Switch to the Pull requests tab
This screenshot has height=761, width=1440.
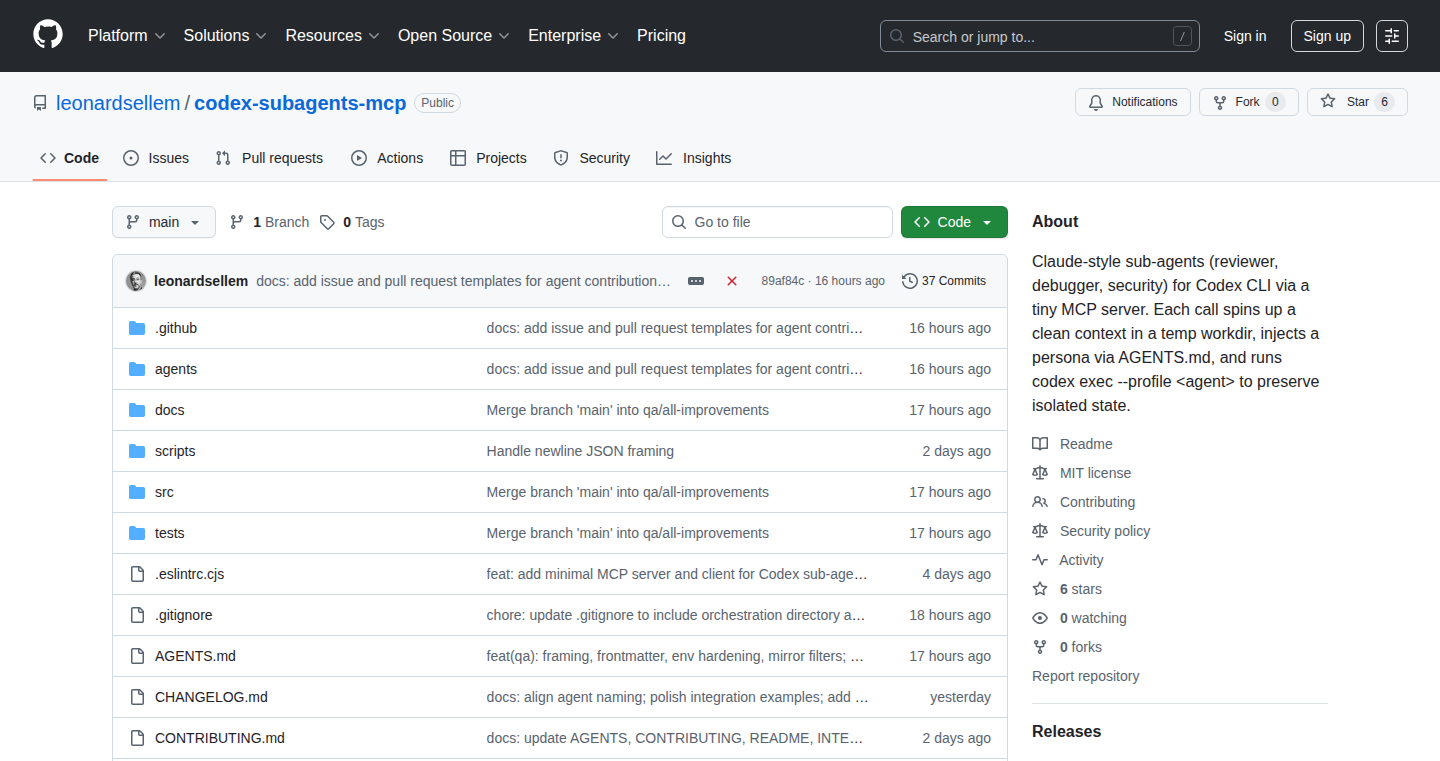tap(270, 158)
